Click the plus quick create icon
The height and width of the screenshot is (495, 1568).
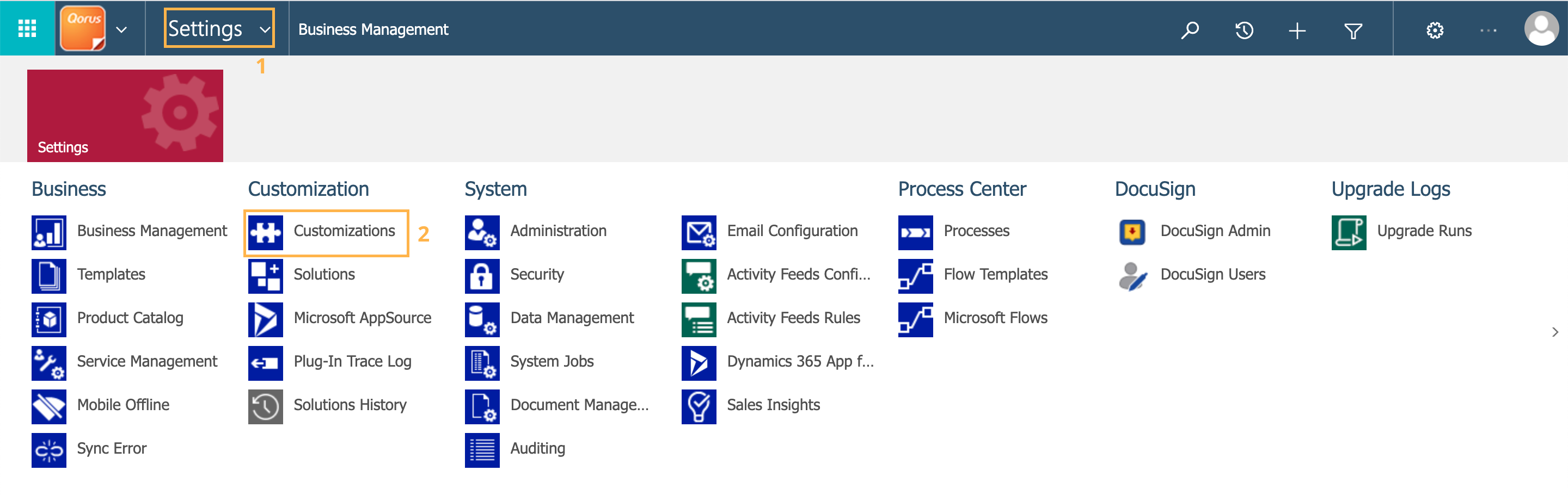pyautogui.click(x=1297, y=30)
